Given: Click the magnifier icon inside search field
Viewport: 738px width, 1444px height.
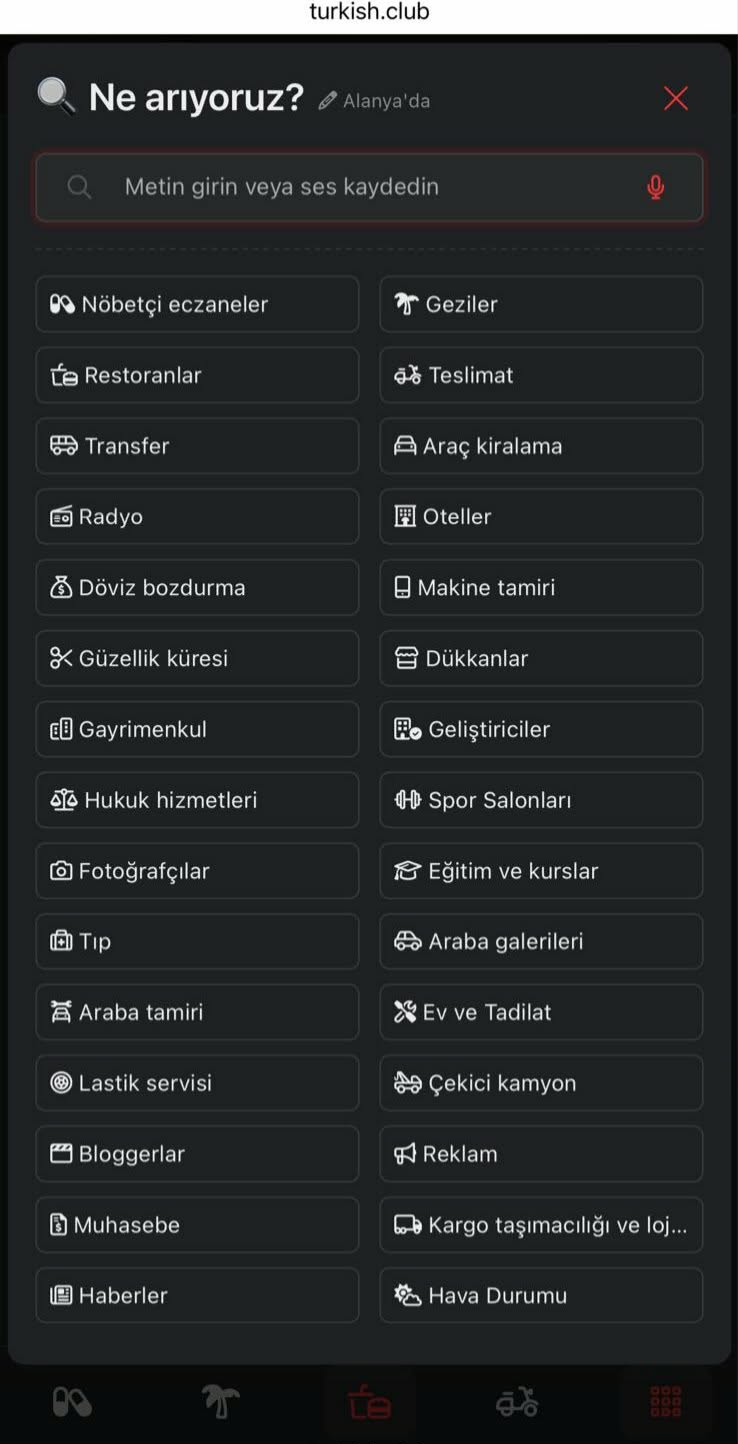Looking at the screenshot, I should [79, 187].
